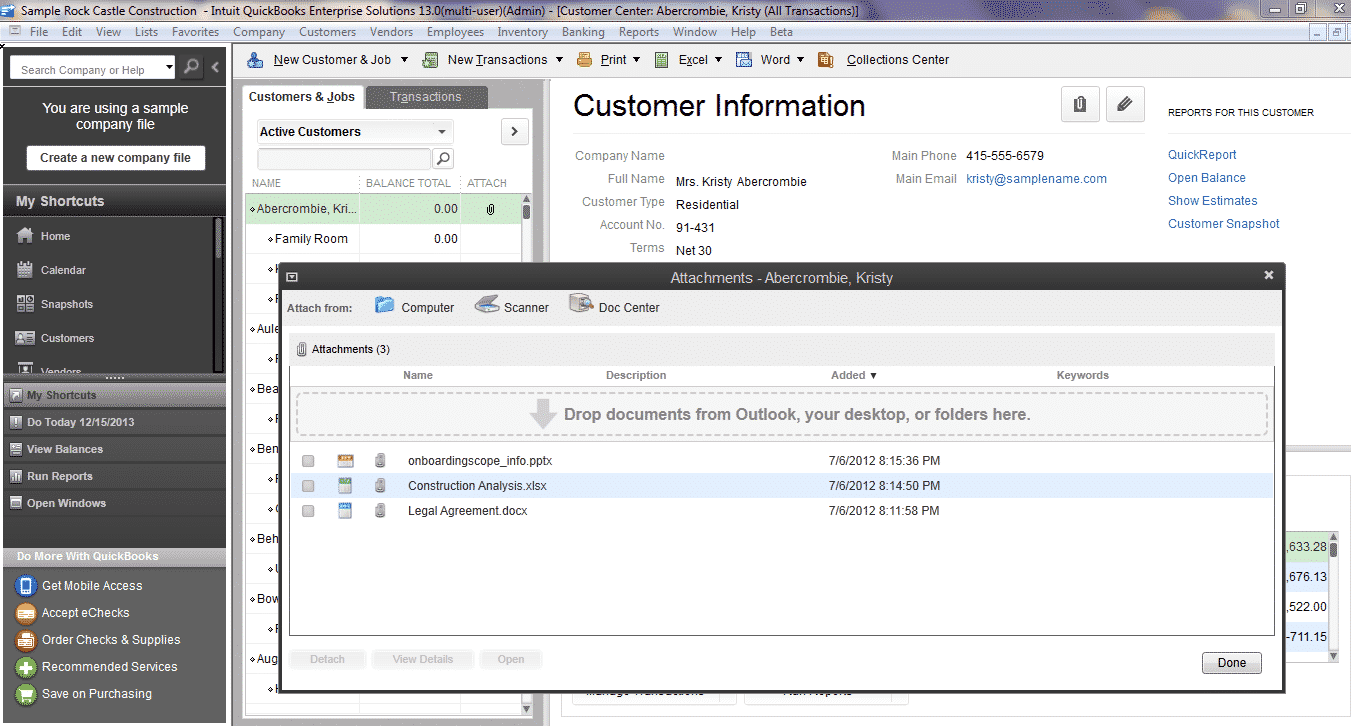The width and height of the screenshot is (1351, 726).
Task: Open the QuickReport link
Action: pyautogui.click(x=1202, y=155)
